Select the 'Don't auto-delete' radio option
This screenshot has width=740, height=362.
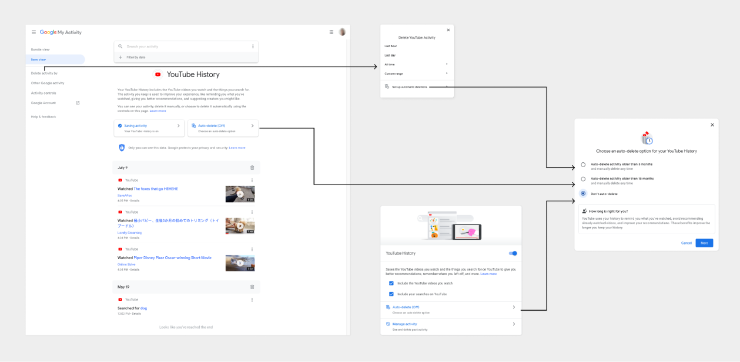(x=583, y=194)
